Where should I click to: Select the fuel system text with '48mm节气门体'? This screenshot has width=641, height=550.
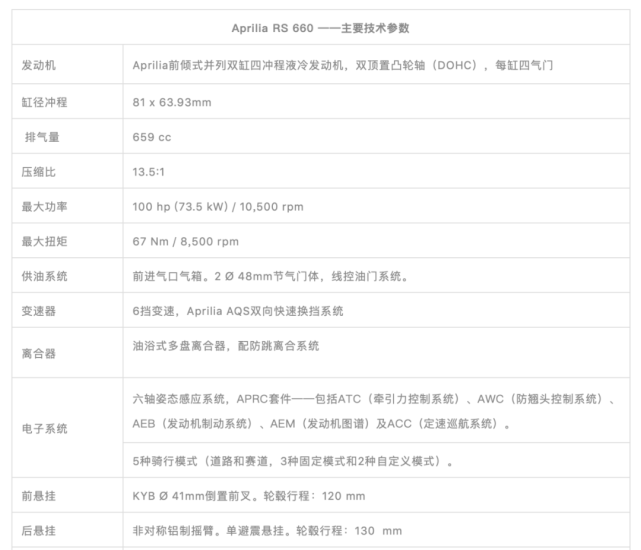point(270,276)
